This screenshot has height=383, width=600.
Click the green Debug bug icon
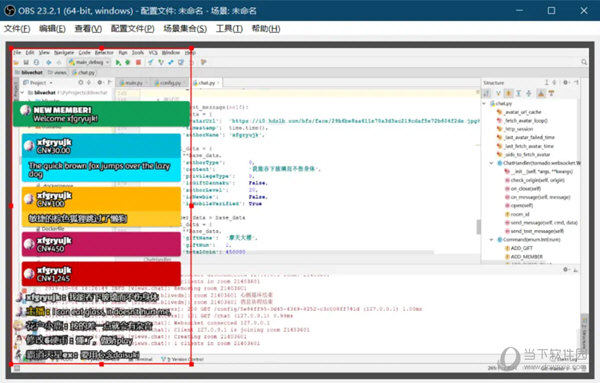[128, 62]
